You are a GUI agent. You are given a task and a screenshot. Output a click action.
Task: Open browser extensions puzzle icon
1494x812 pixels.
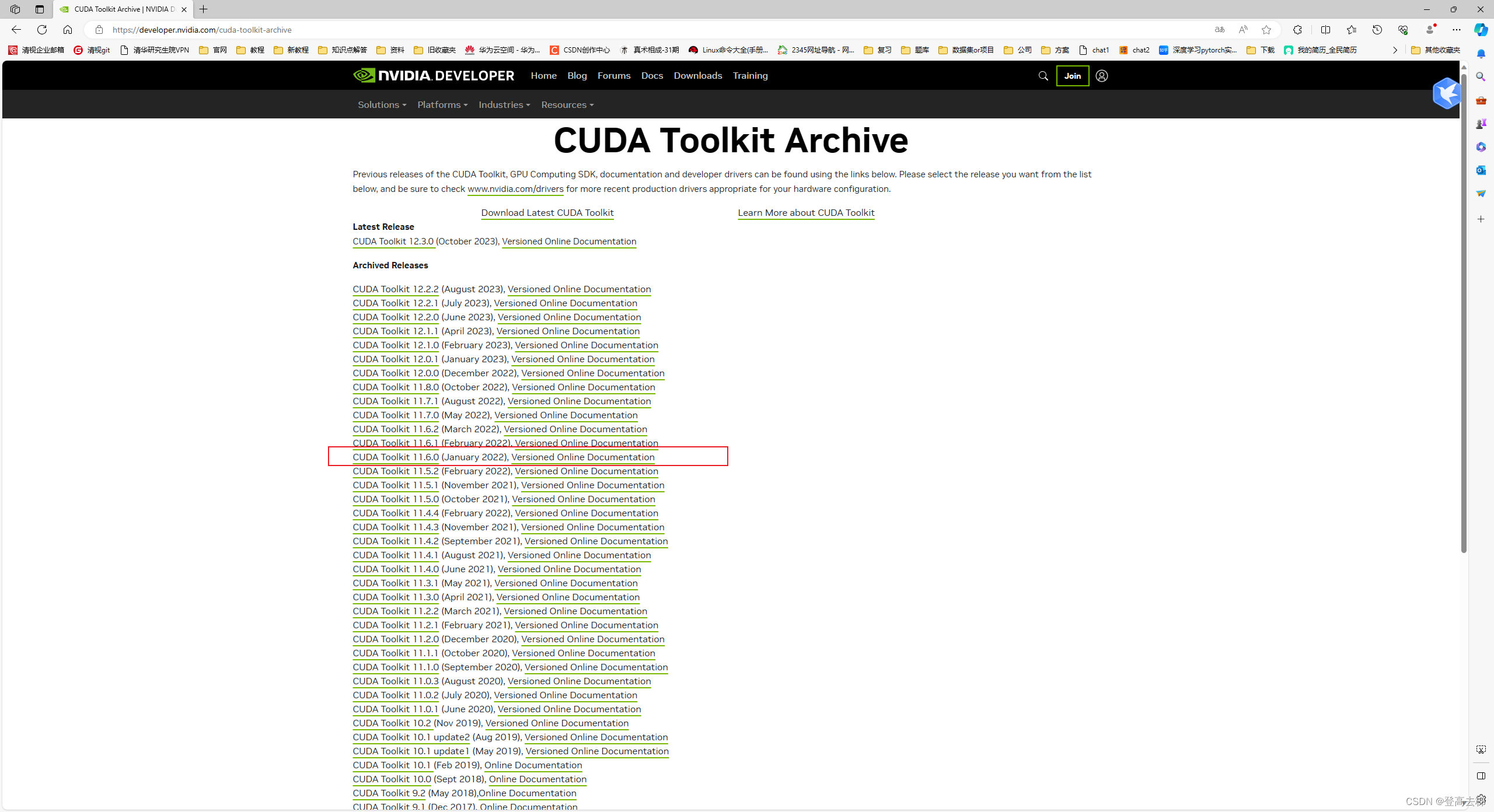click(1297, 30)
